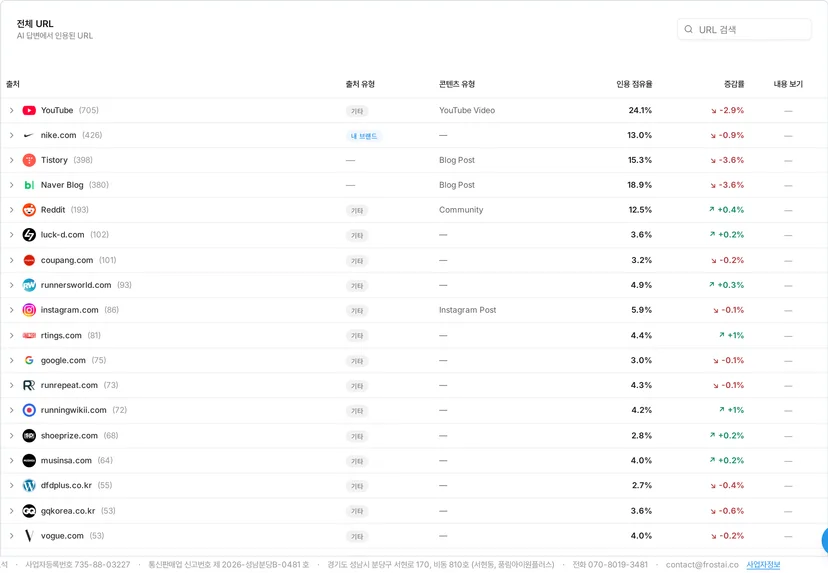Click the Instagram logo icon
828x573 pixels.
[29, 310]
